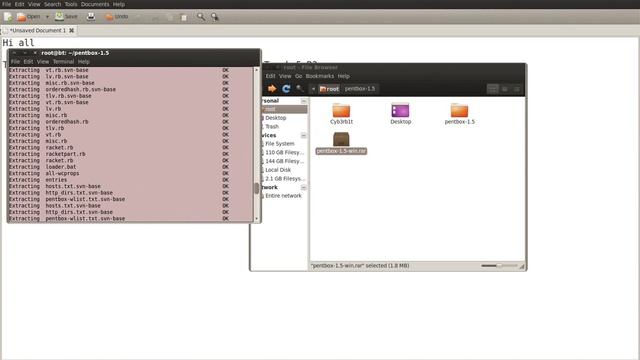Click the 'Hi all' text in the editor
Screen dimensions: 640x360
[18, 42]
